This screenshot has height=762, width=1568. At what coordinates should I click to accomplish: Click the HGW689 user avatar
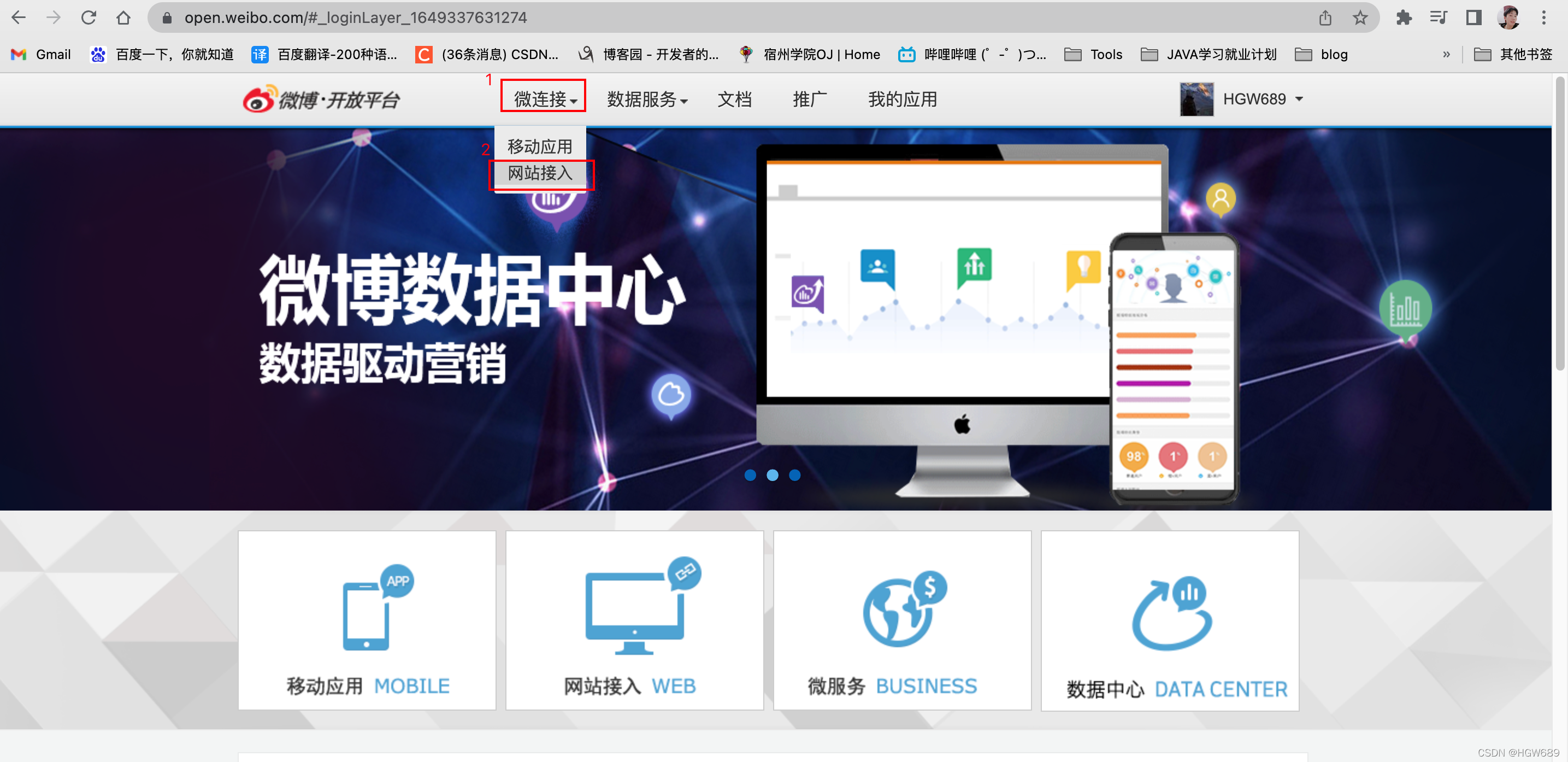1196,99
